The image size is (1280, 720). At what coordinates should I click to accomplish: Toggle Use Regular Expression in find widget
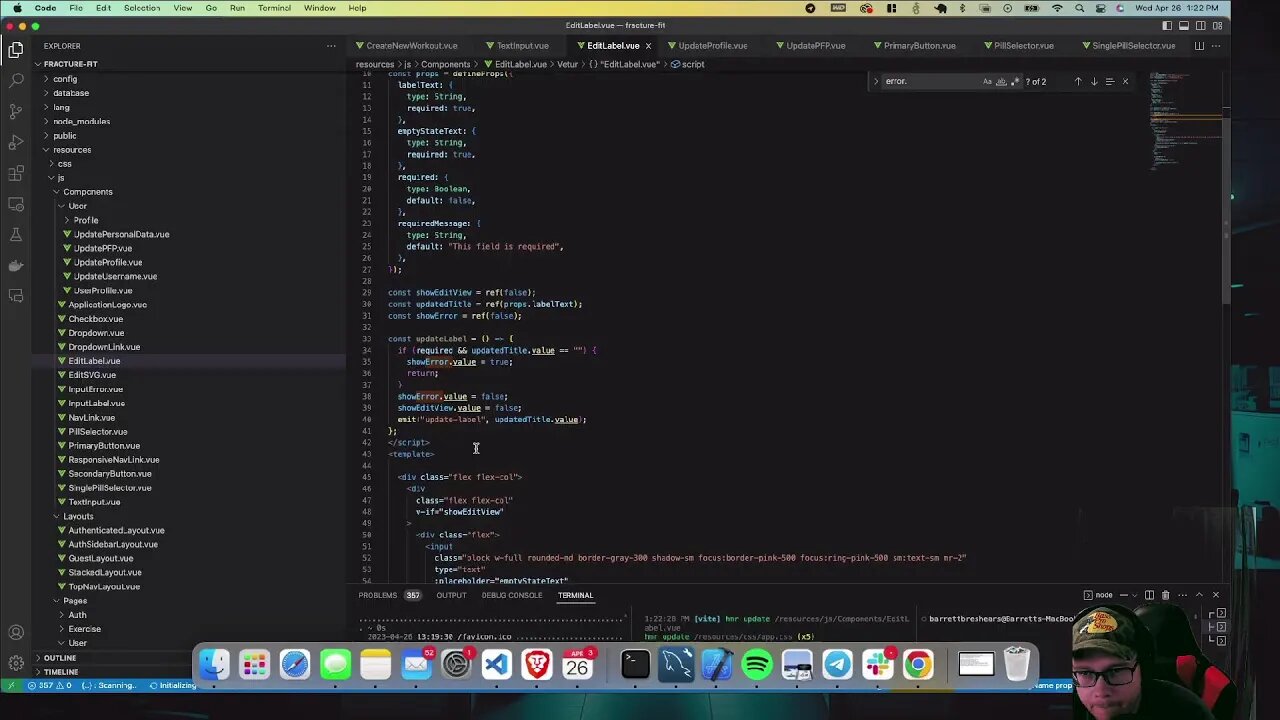point(1015,81)
